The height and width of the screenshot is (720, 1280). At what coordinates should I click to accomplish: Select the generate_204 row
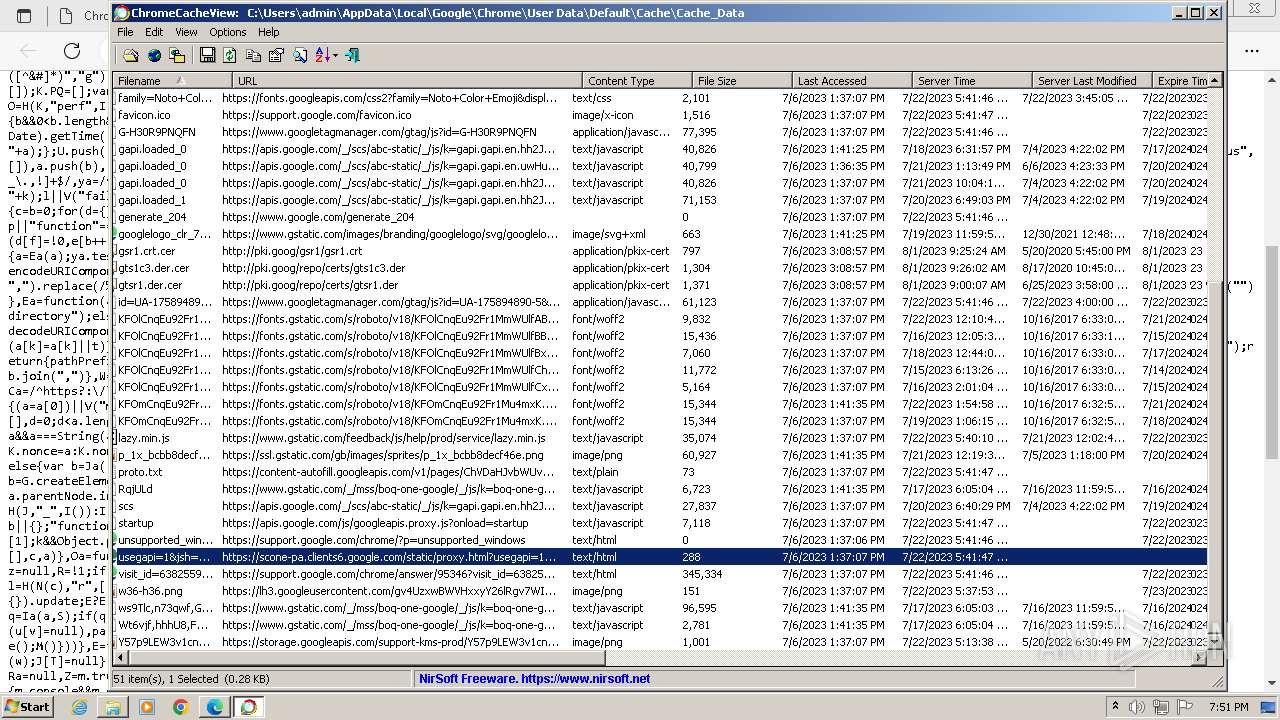[660, 217]
